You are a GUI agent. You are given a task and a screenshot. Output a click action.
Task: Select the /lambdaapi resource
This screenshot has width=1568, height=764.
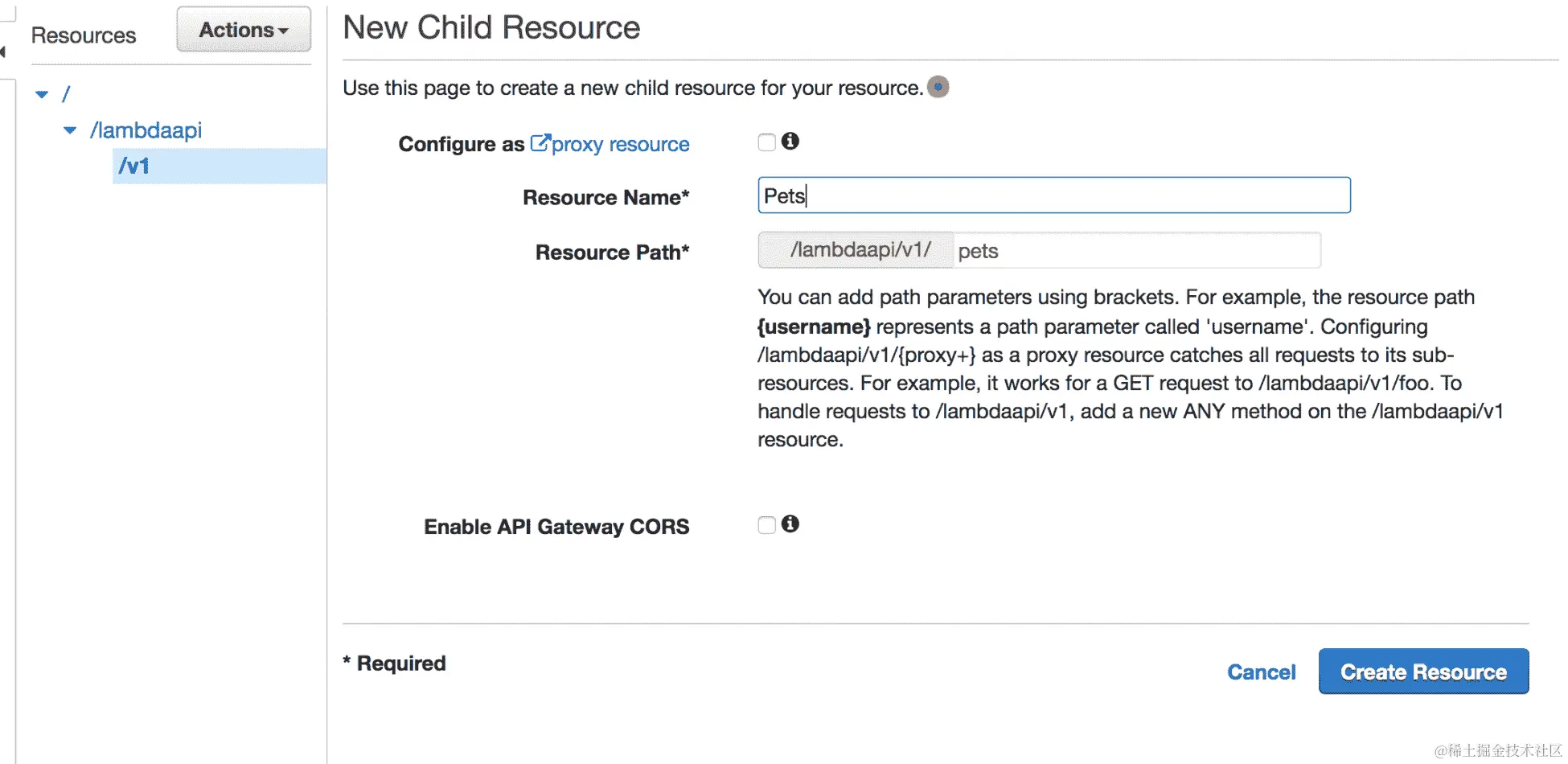coord(146,130)
